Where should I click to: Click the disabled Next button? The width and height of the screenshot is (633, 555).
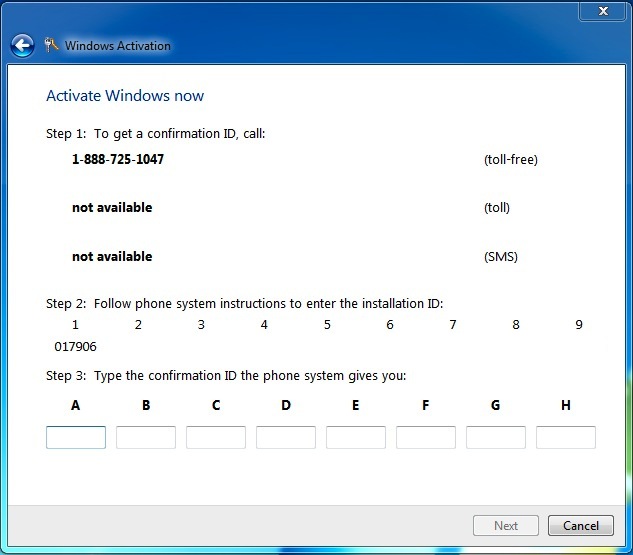(506, 526)
